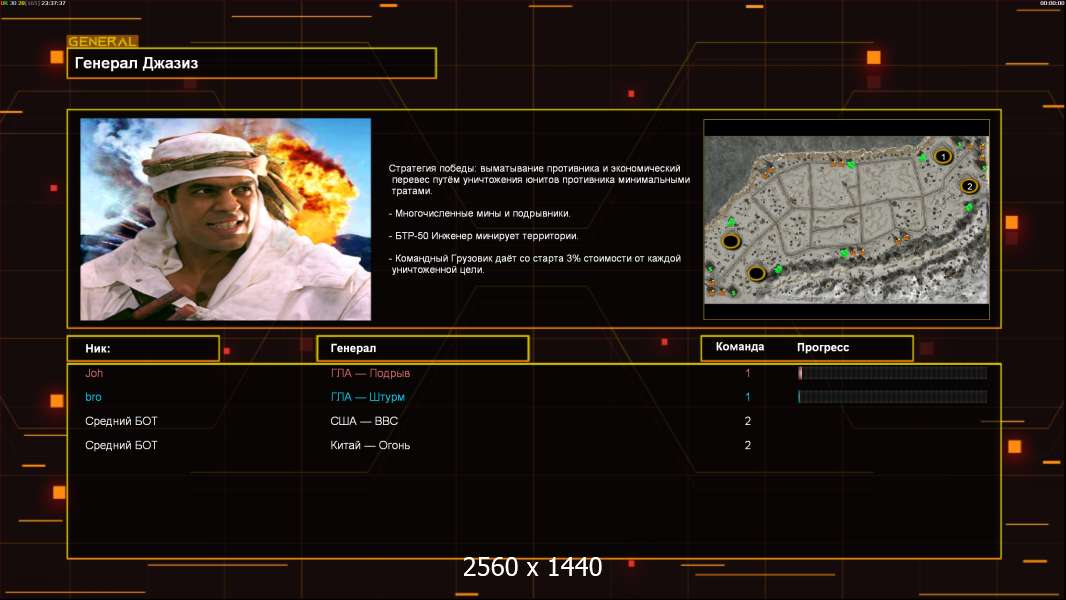Click Joh's loading progress bar

[892, 373]
